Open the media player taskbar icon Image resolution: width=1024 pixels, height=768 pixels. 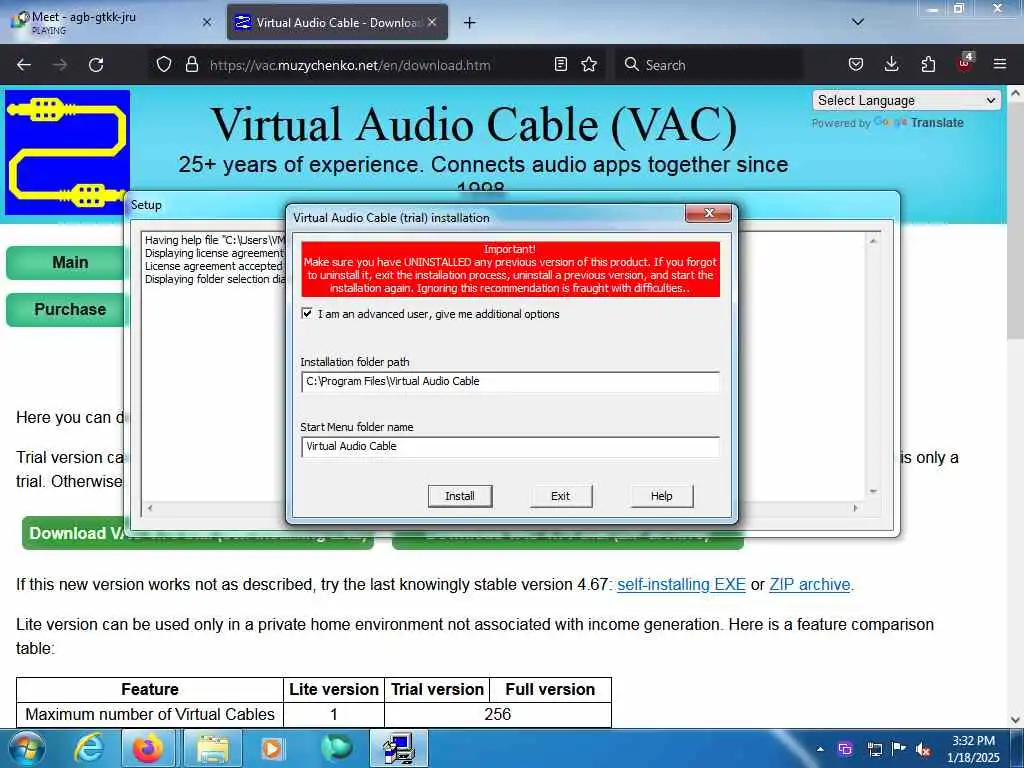point(272,748)
